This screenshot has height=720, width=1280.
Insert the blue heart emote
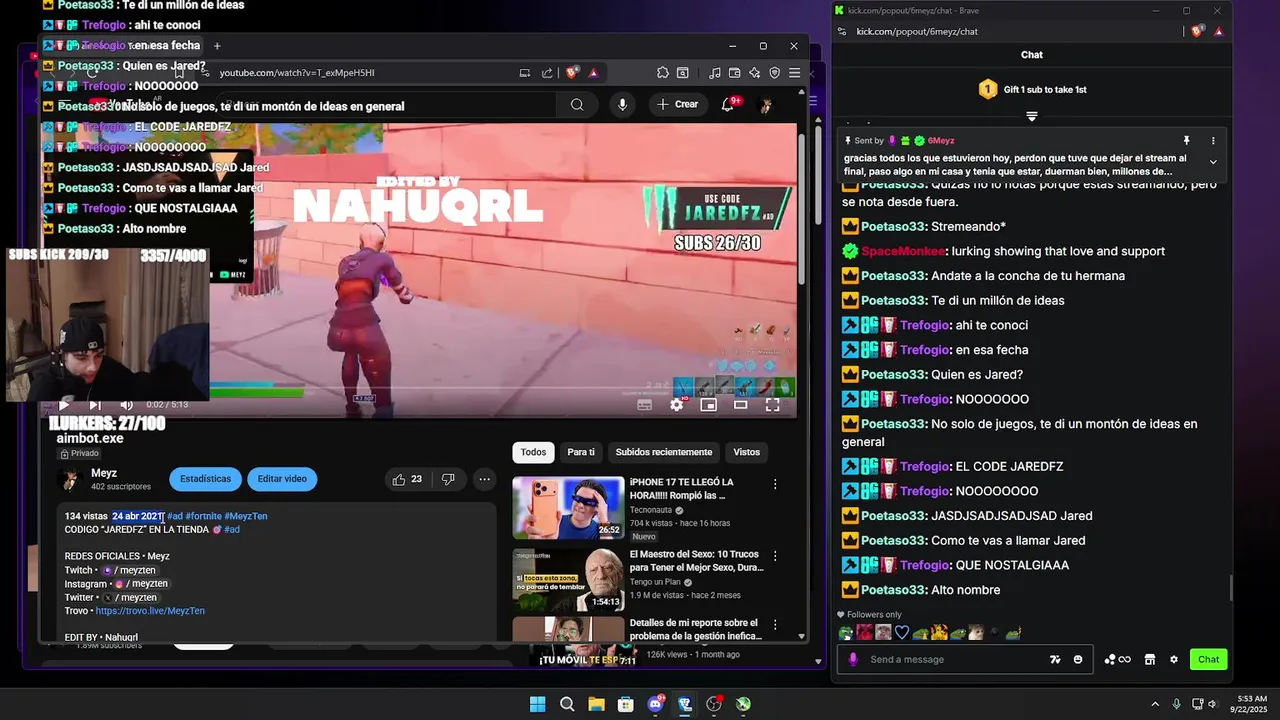point(901,632)
